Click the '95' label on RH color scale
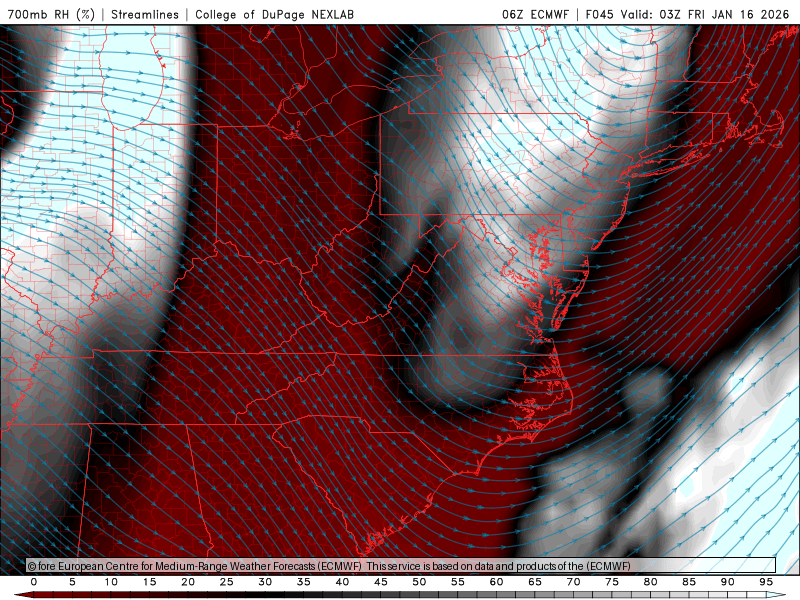The image size is (800, 600). (x=766, y=582)
